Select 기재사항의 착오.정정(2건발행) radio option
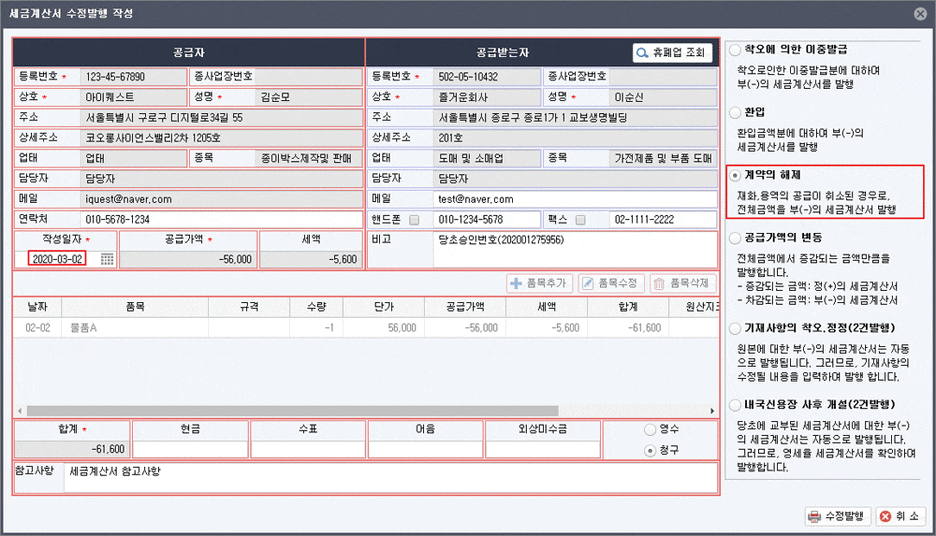Screen dimensions: 936x536 pos(735,328)
